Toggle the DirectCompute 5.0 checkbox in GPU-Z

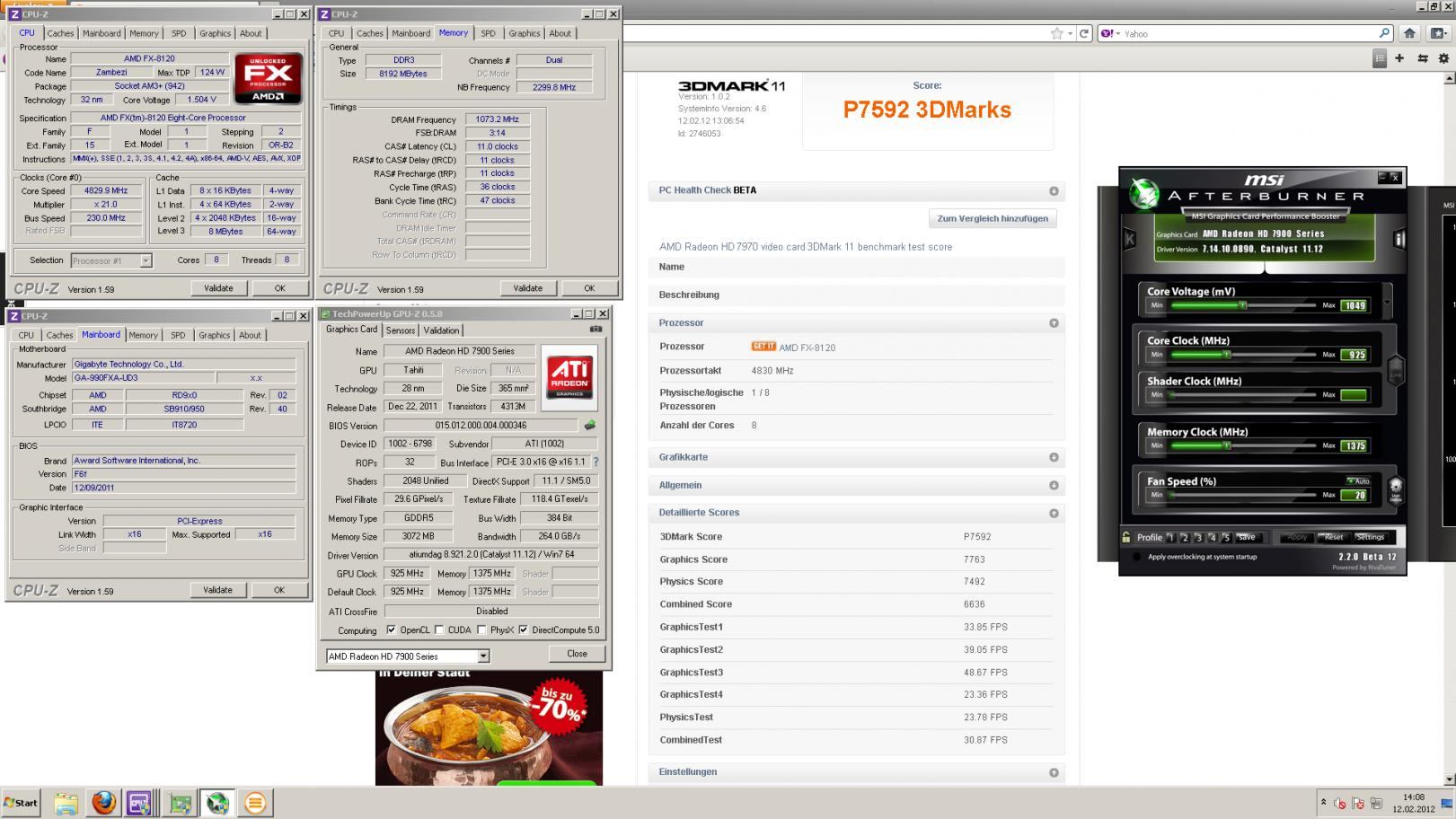click(523, 630)
